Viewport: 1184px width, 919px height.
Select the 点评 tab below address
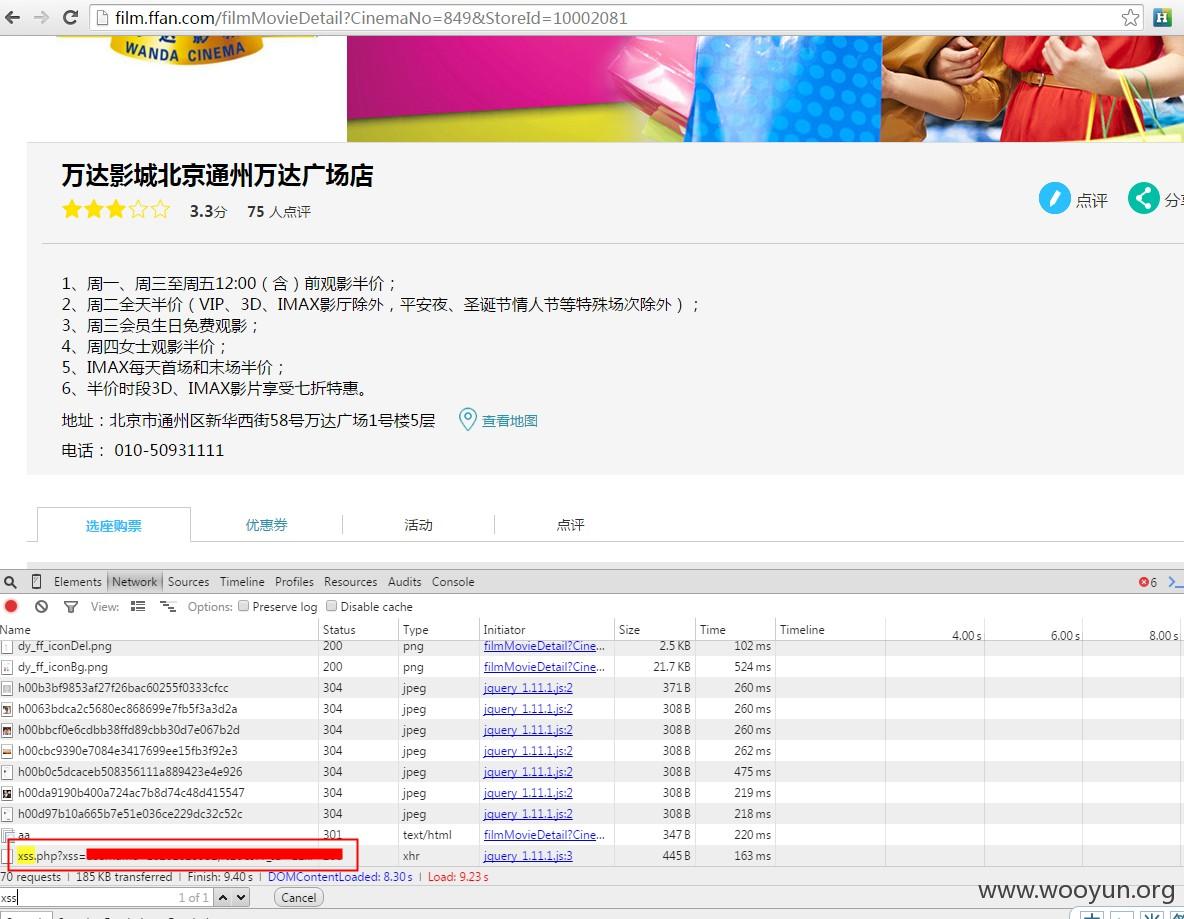571,525
